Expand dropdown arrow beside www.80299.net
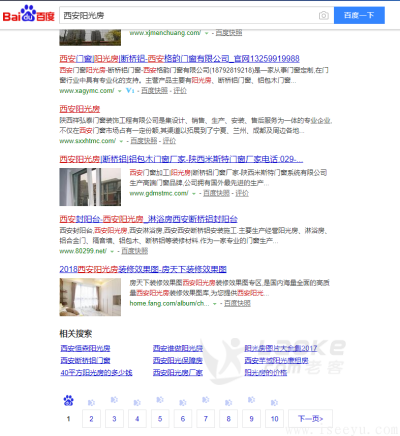 (112, 251)
